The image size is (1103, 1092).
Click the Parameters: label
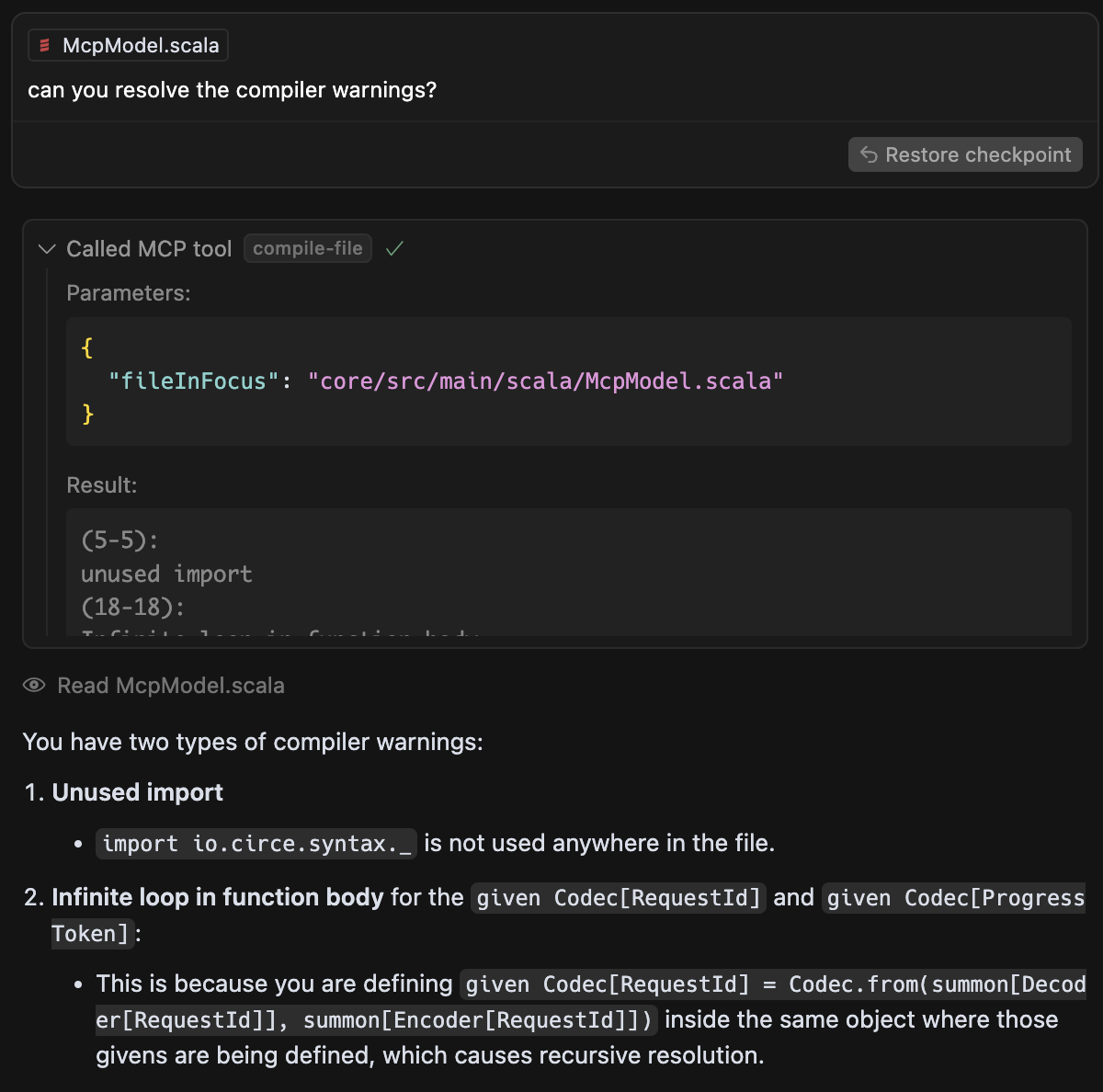[129, 293]
